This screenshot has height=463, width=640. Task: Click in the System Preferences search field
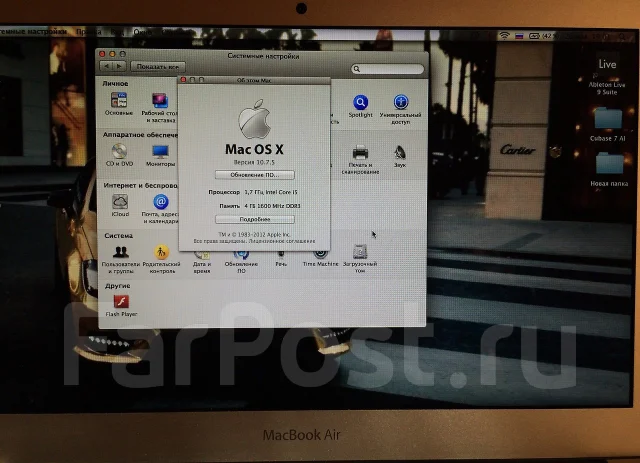(387, 69)
